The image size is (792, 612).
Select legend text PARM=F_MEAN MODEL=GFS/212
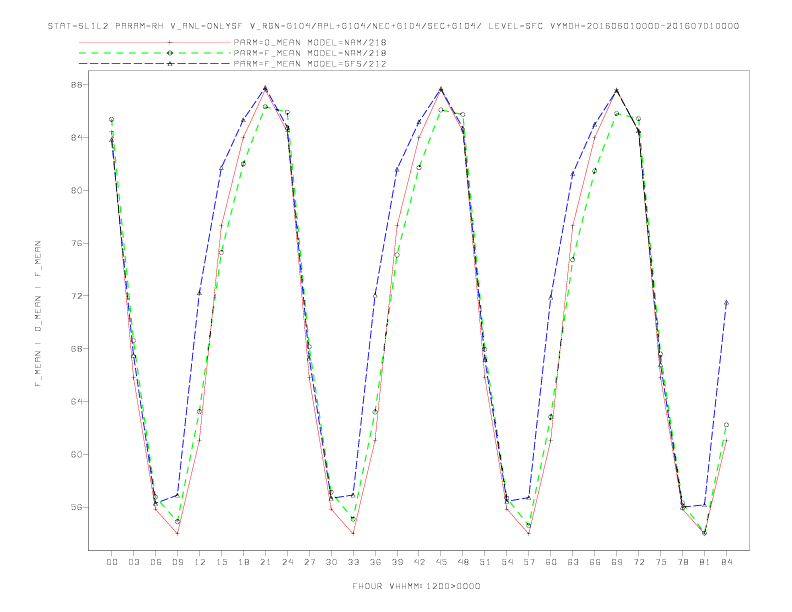click(310, 64)
